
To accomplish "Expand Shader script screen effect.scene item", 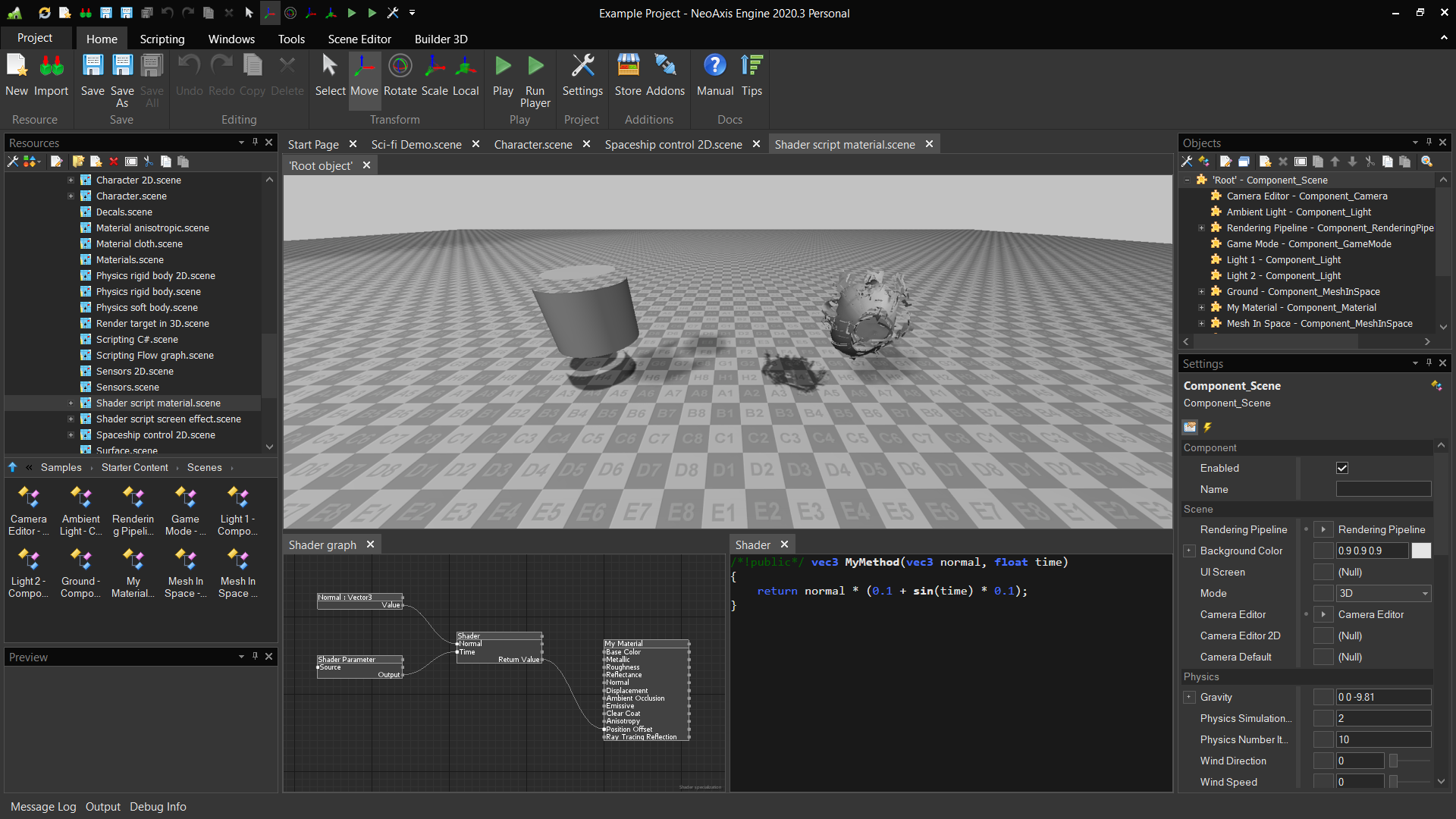I will (x=71, y=419).
